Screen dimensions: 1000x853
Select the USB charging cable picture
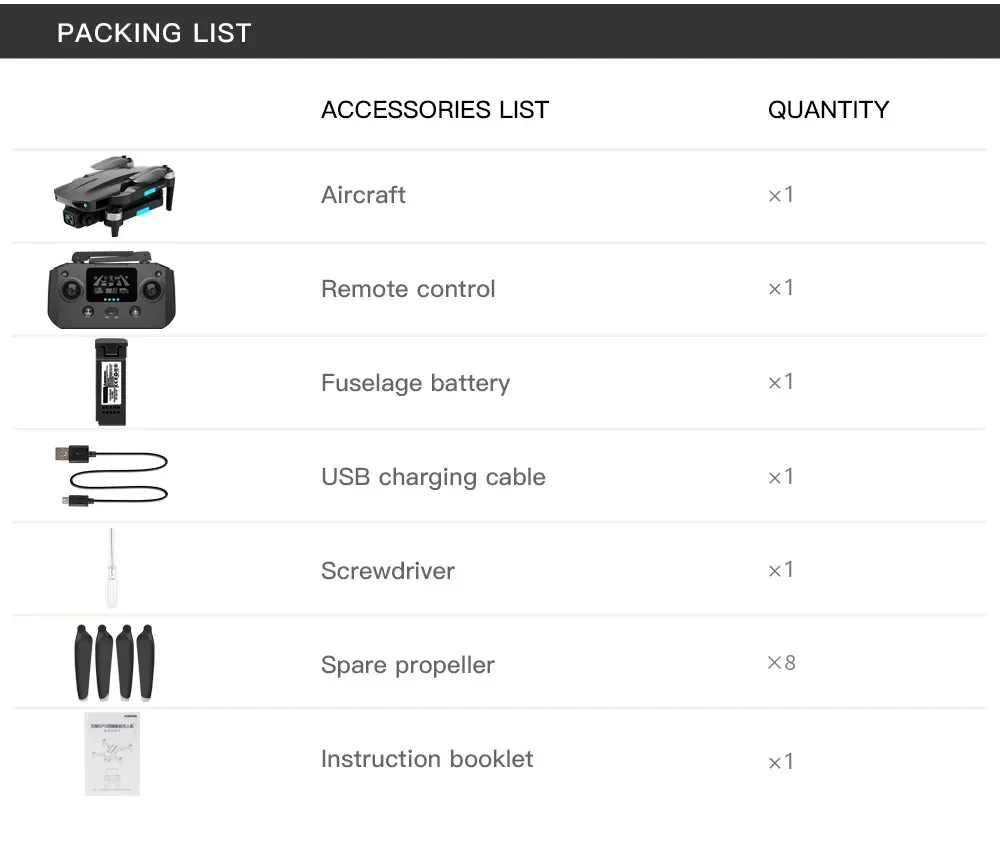point(112,476)
